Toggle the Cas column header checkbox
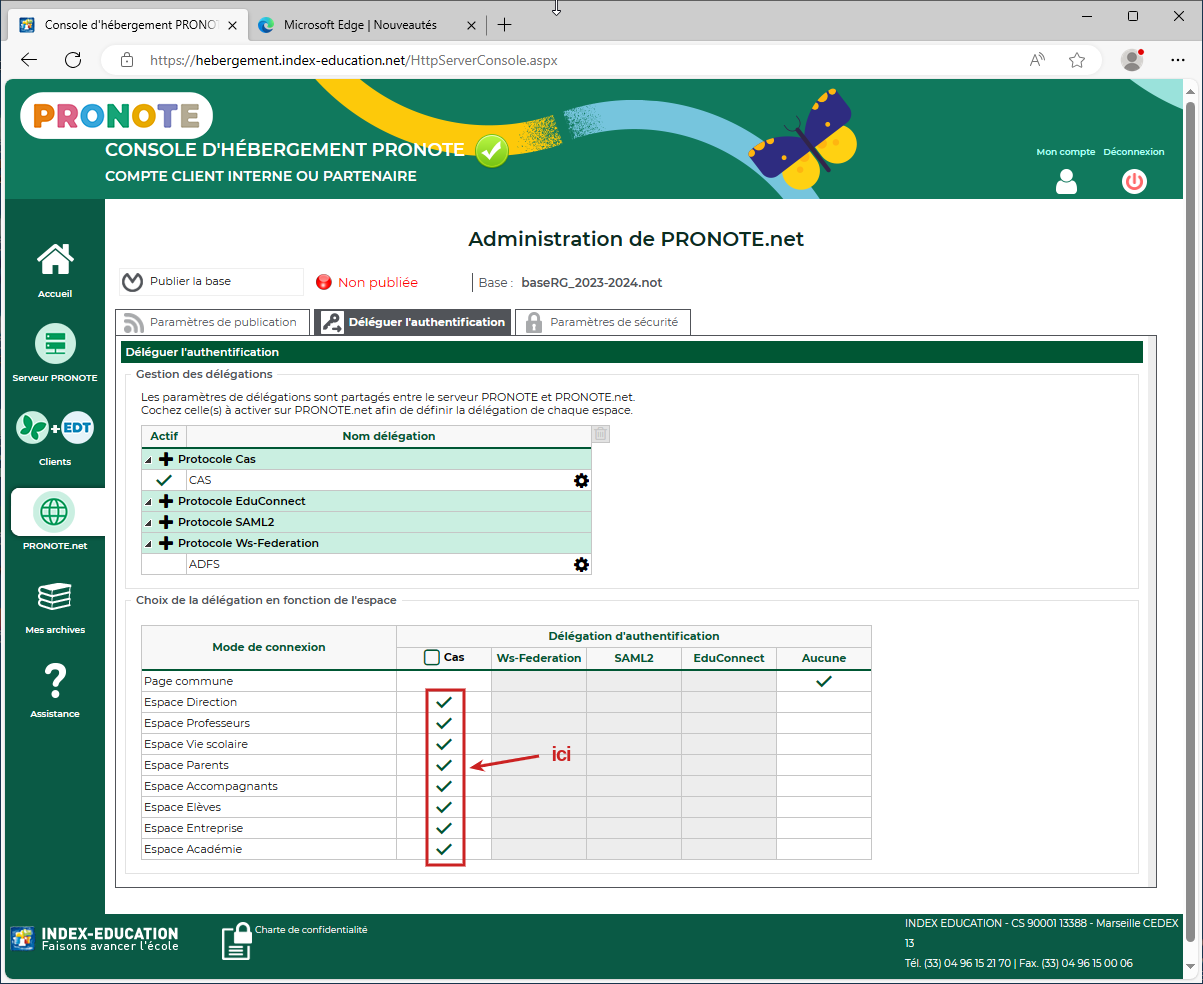Screen dimensions: 1203x984 coord(433,657)
